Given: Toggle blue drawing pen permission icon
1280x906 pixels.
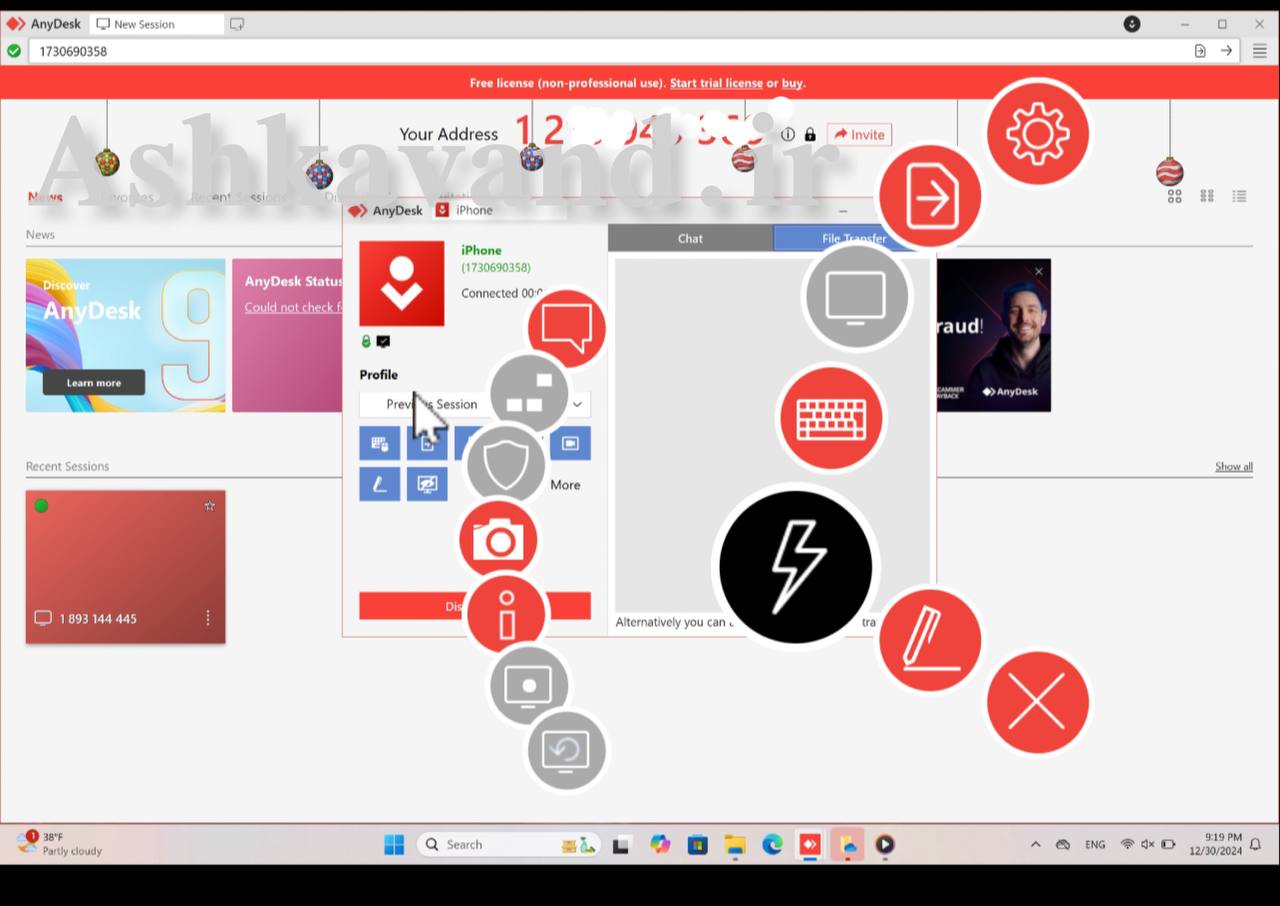Looking at the screenshot, I should [x=380, y=484].
